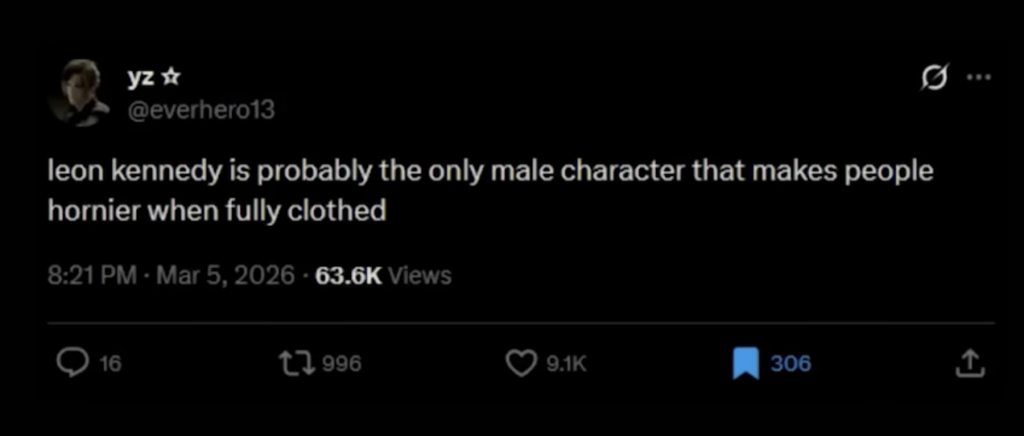This screenshot has height=436, width=1024.
Task: Click the reply count 16
Action: click(x=110, y=365)
